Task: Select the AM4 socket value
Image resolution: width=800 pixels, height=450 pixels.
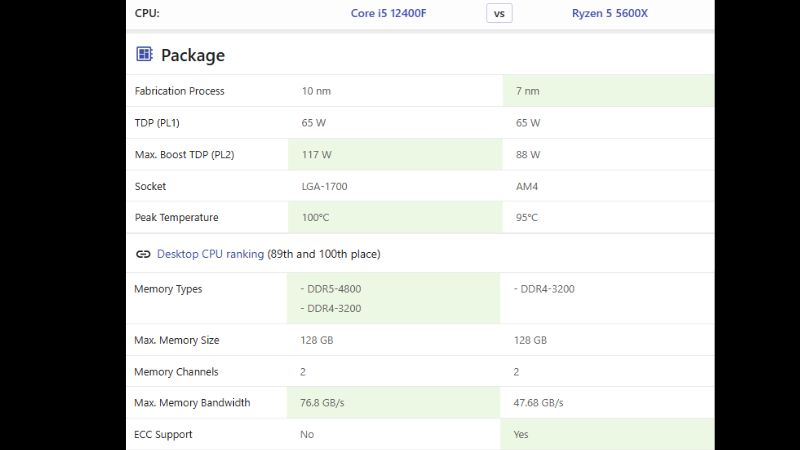Action: click(x=527, y=186)
